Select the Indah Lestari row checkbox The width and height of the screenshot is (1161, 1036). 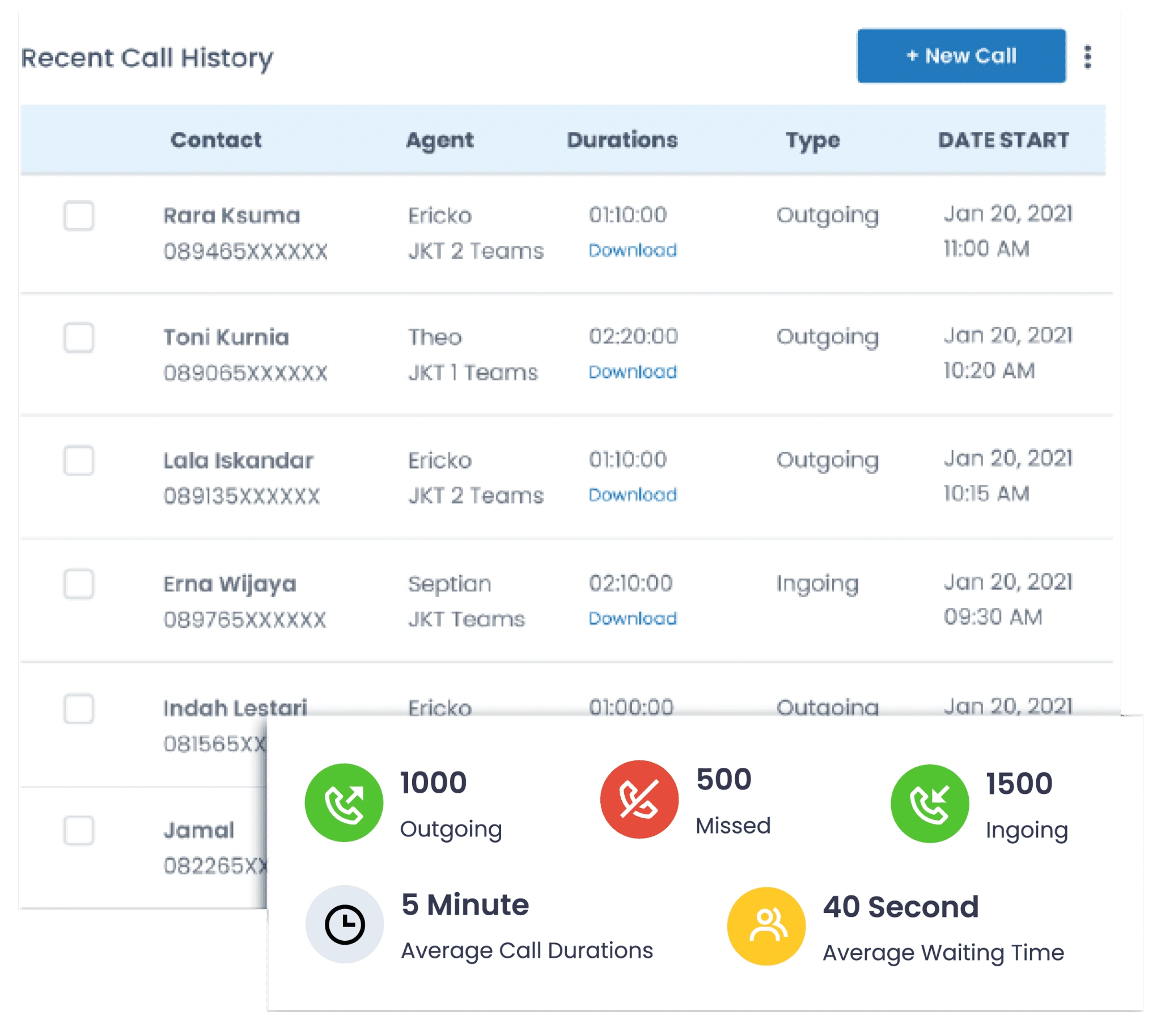[79, 708]
